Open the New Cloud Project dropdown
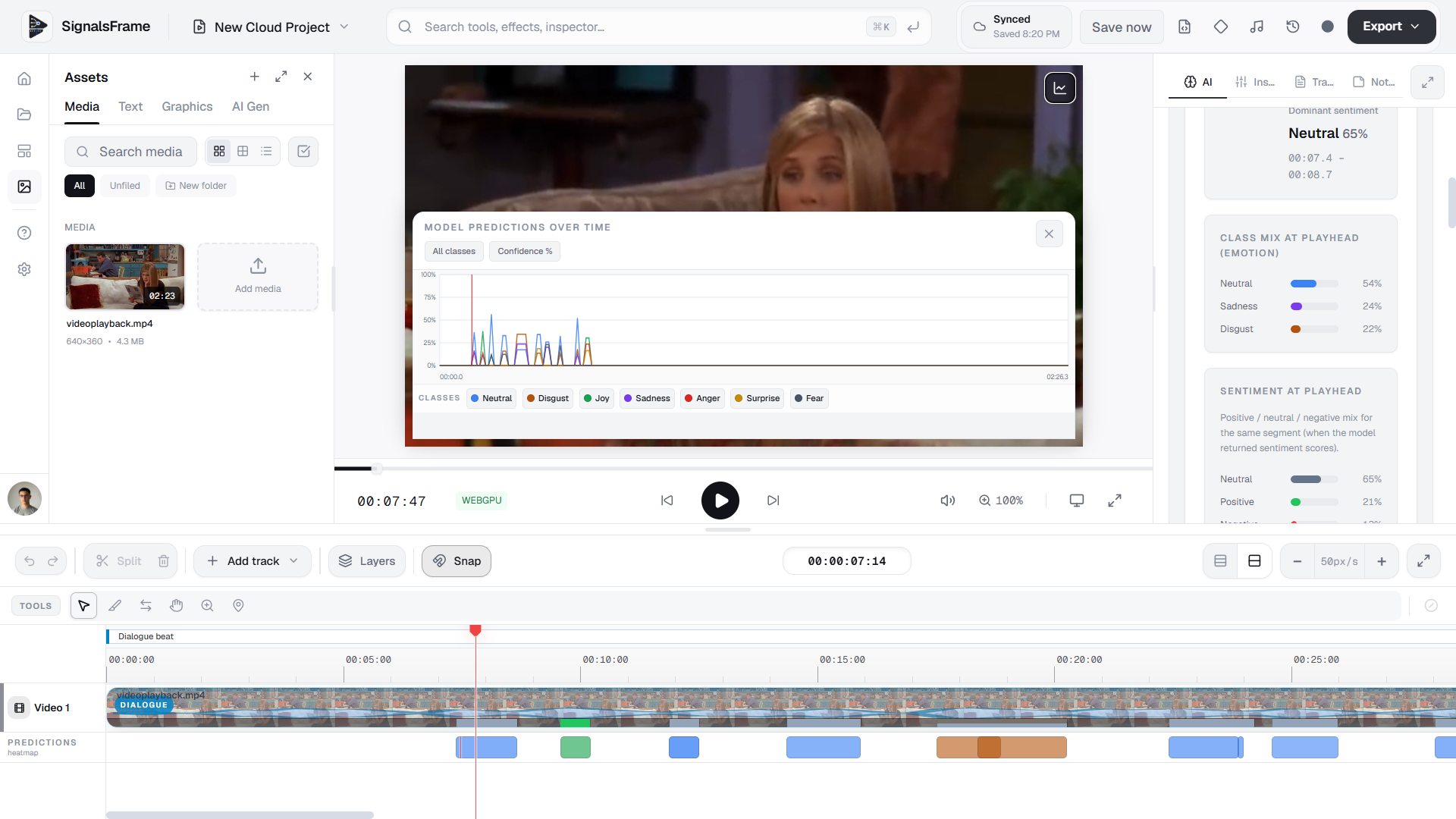The image size is (1456, 819). (x=271, y=27)
